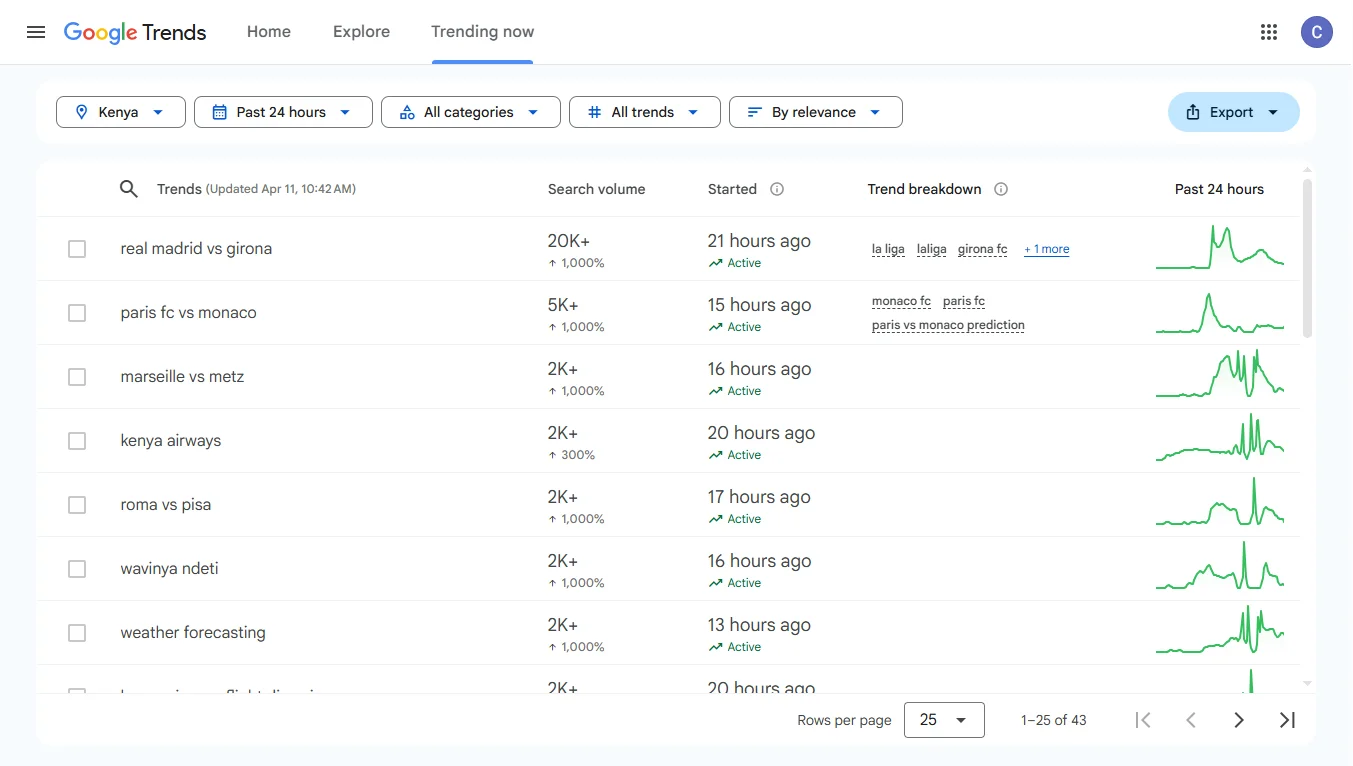Go to previous page of results
Image resolution: width=1353 pixels, height=766 pixels.
pos(1191,720)
